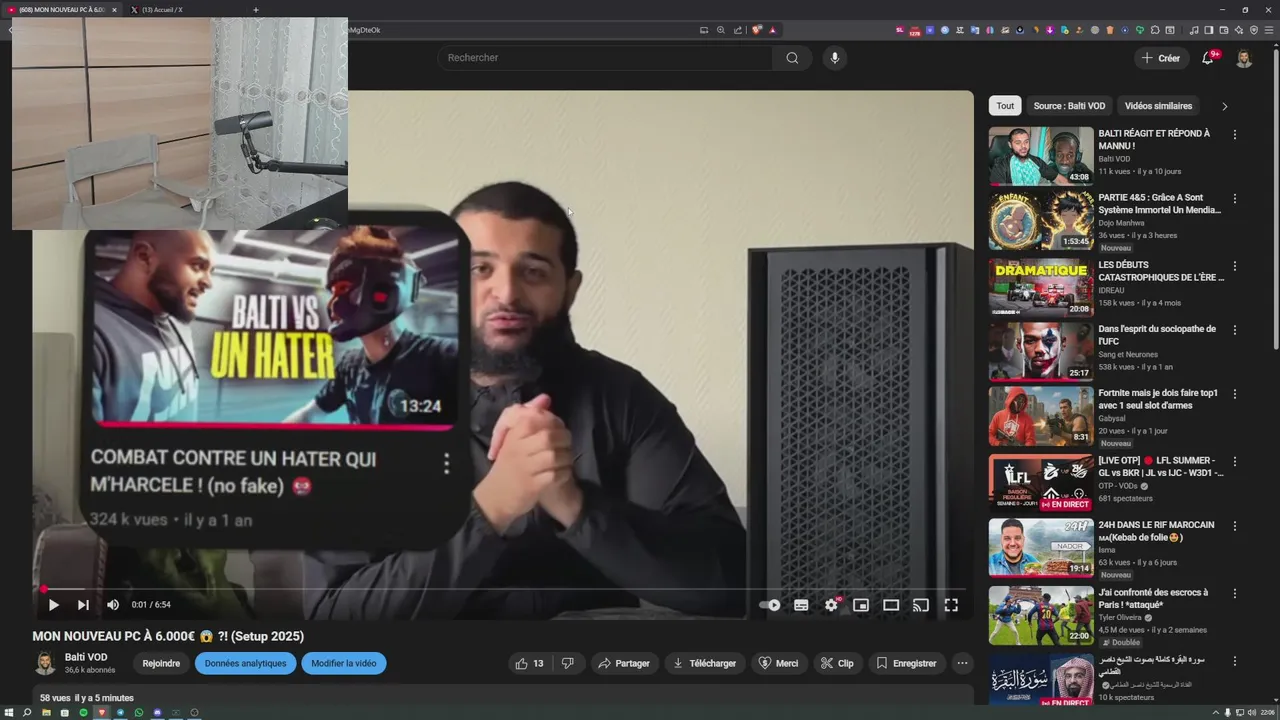Open browser extensions puzzle icon
The height and width of the screenshot is (720, 1280).
coord(1155,30)
